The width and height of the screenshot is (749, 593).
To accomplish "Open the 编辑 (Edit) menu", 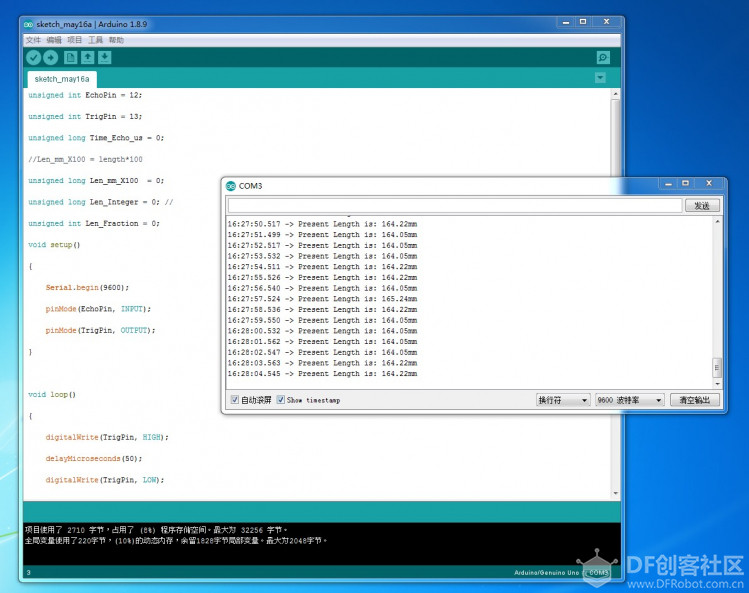I will tap(54, 40).
